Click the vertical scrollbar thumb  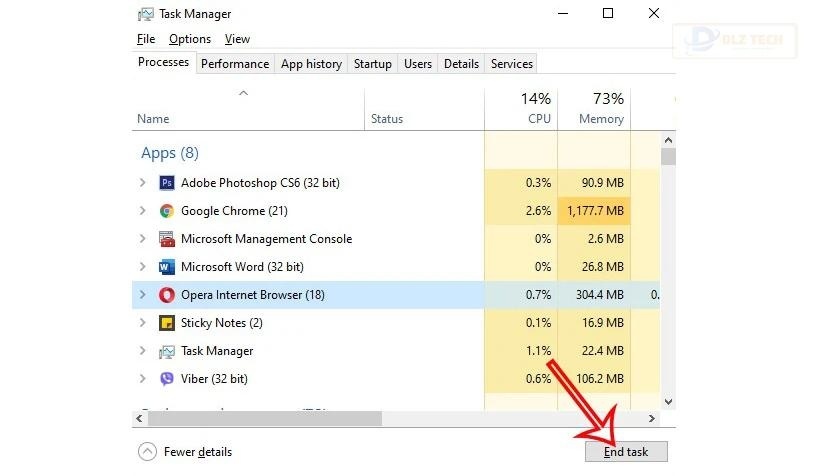pyautogui.click(x=668, y=156)
